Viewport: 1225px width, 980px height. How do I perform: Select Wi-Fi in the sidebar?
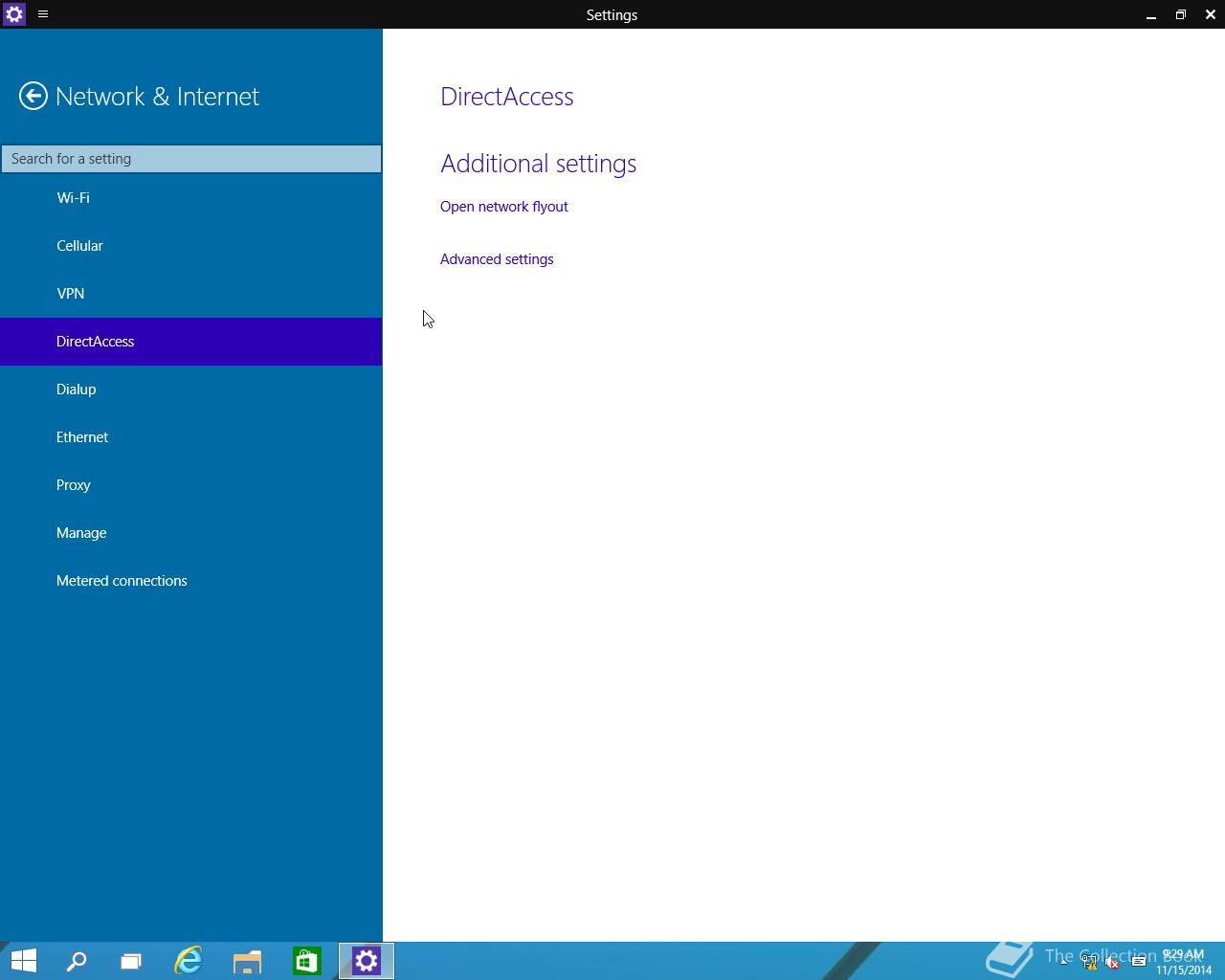(x=191, y=198)
